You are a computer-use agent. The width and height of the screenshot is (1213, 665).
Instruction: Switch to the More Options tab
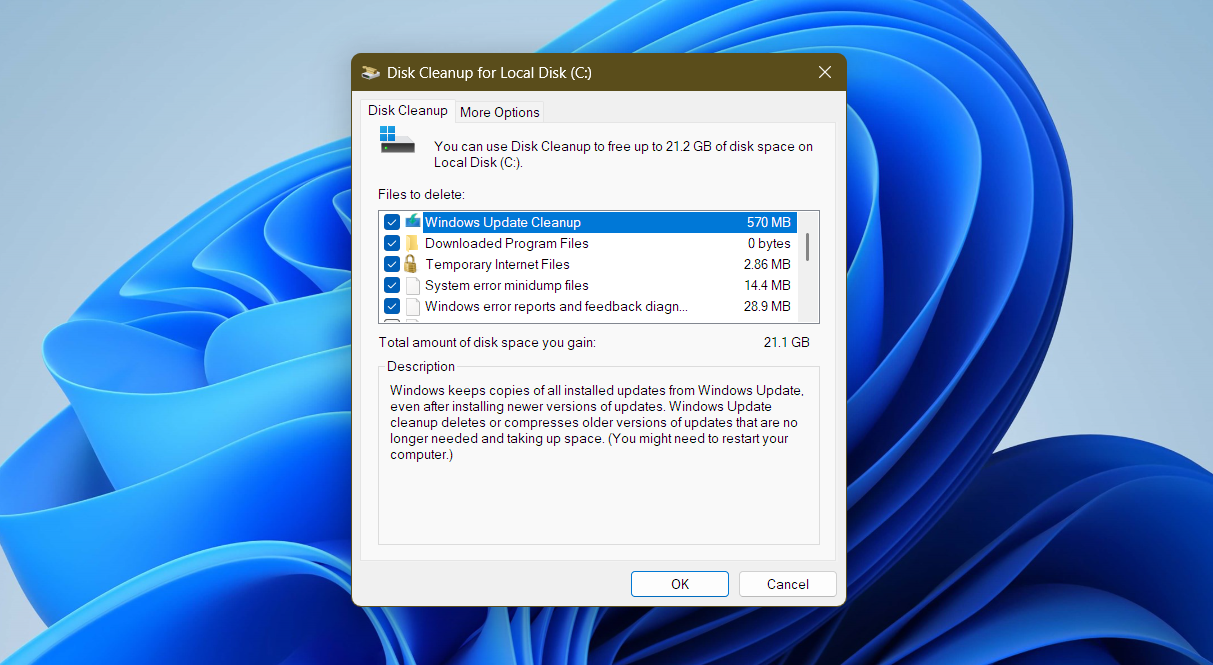click(499, 111)
